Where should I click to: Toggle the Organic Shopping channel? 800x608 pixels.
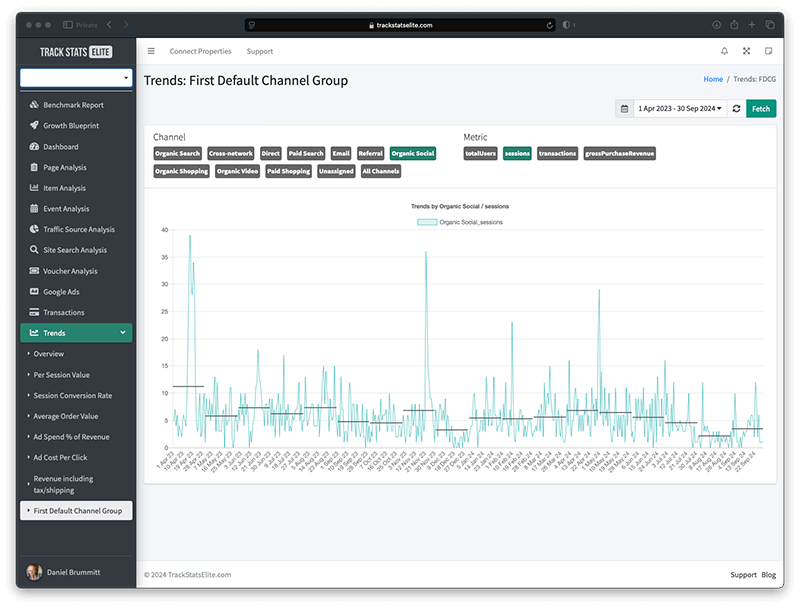[x=182, y=171]
